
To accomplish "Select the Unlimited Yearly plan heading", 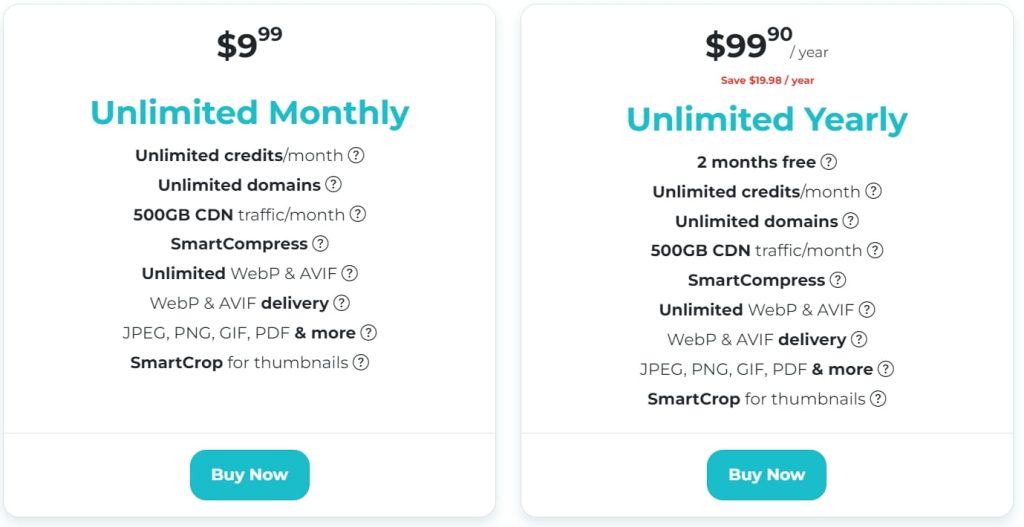I will coord(767,120).
